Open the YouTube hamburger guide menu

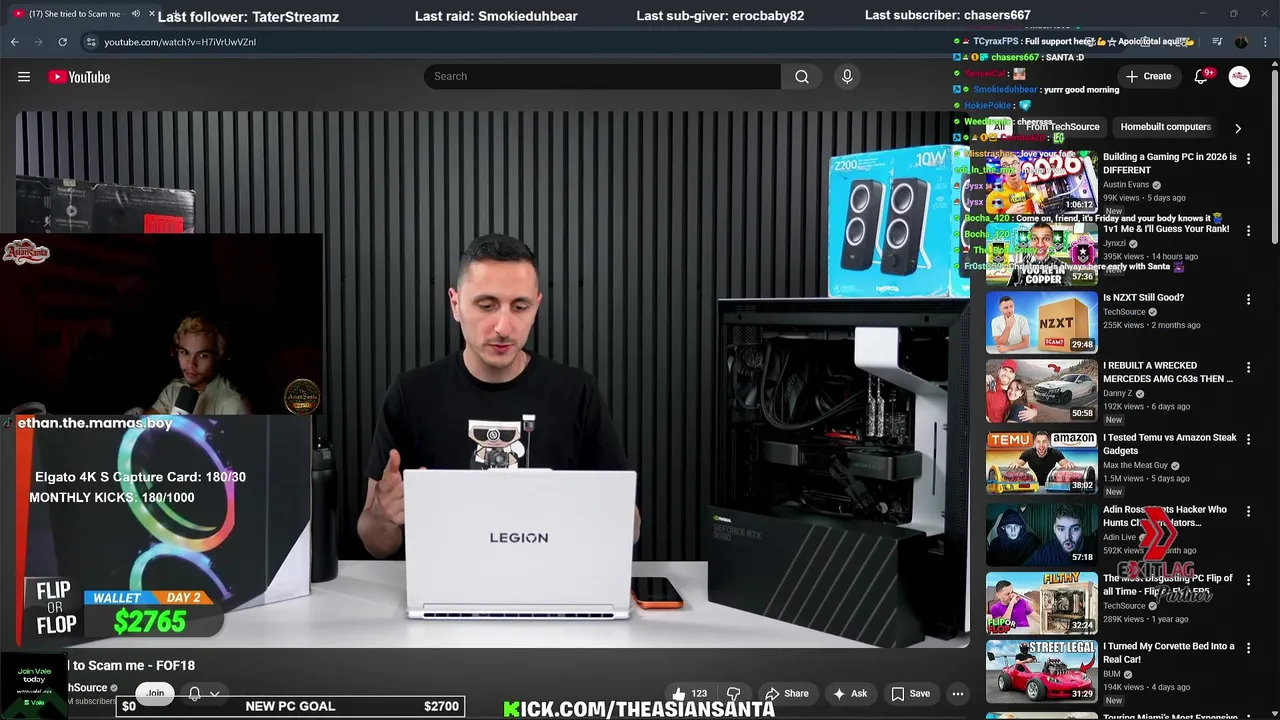pyautogui.click(x=24, y=77)
